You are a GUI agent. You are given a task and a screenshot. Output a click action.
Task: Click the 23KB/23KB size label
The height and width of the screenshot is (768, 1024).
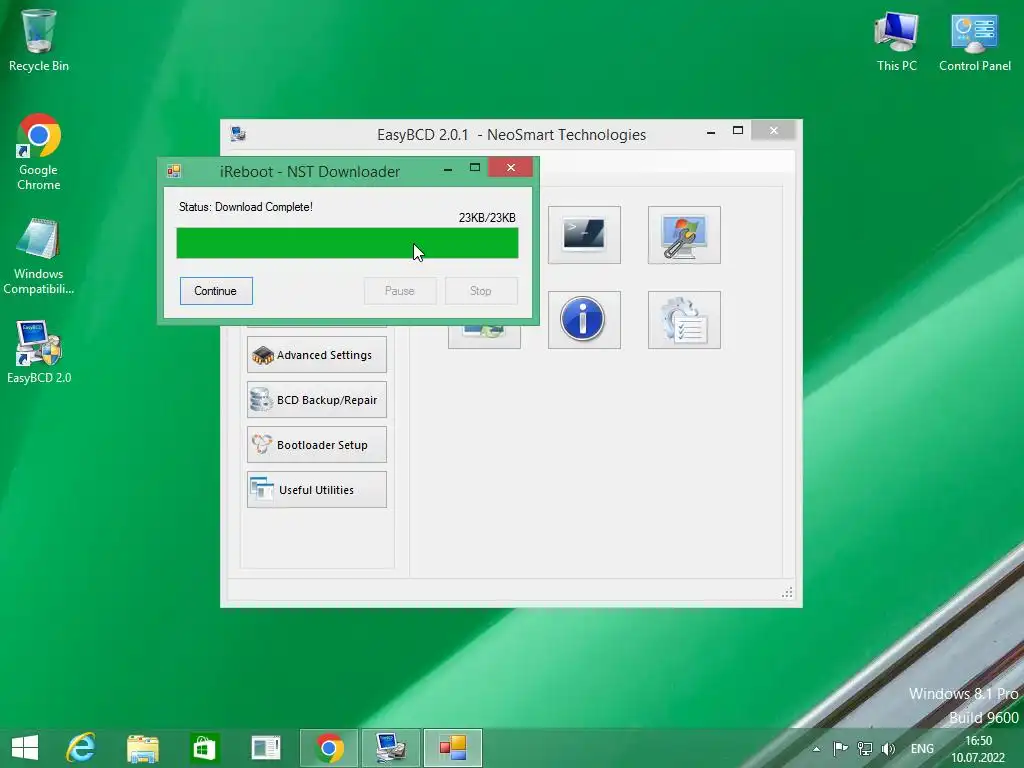(x=487, y=217)
